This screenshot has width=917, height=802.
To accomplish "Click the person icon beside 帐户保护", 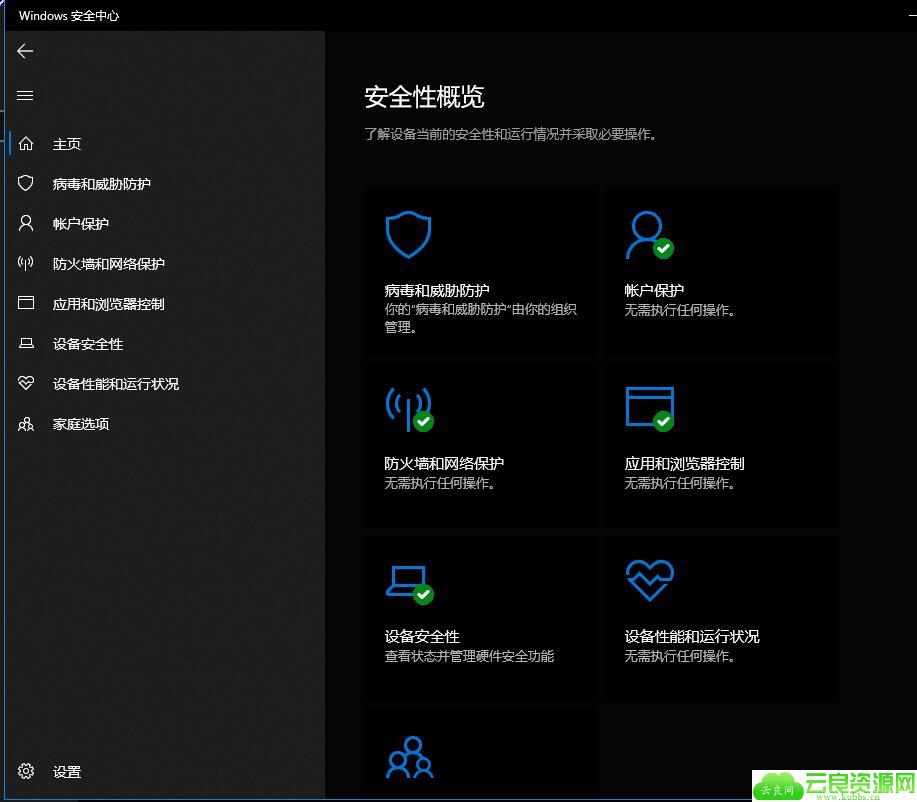I will [26, 223].
